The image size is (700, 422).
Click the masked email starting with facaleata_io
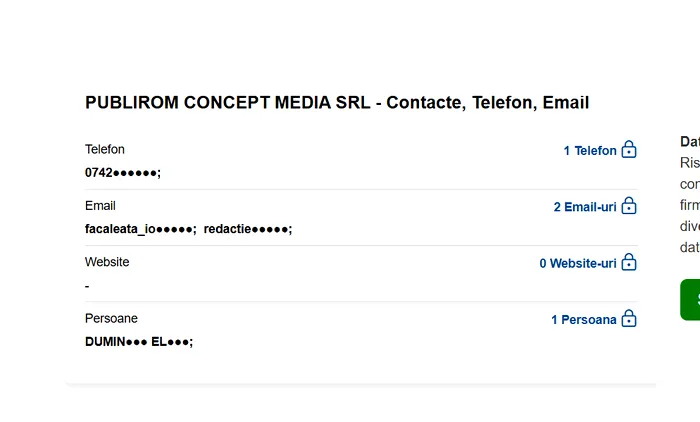tap(140, 229)
